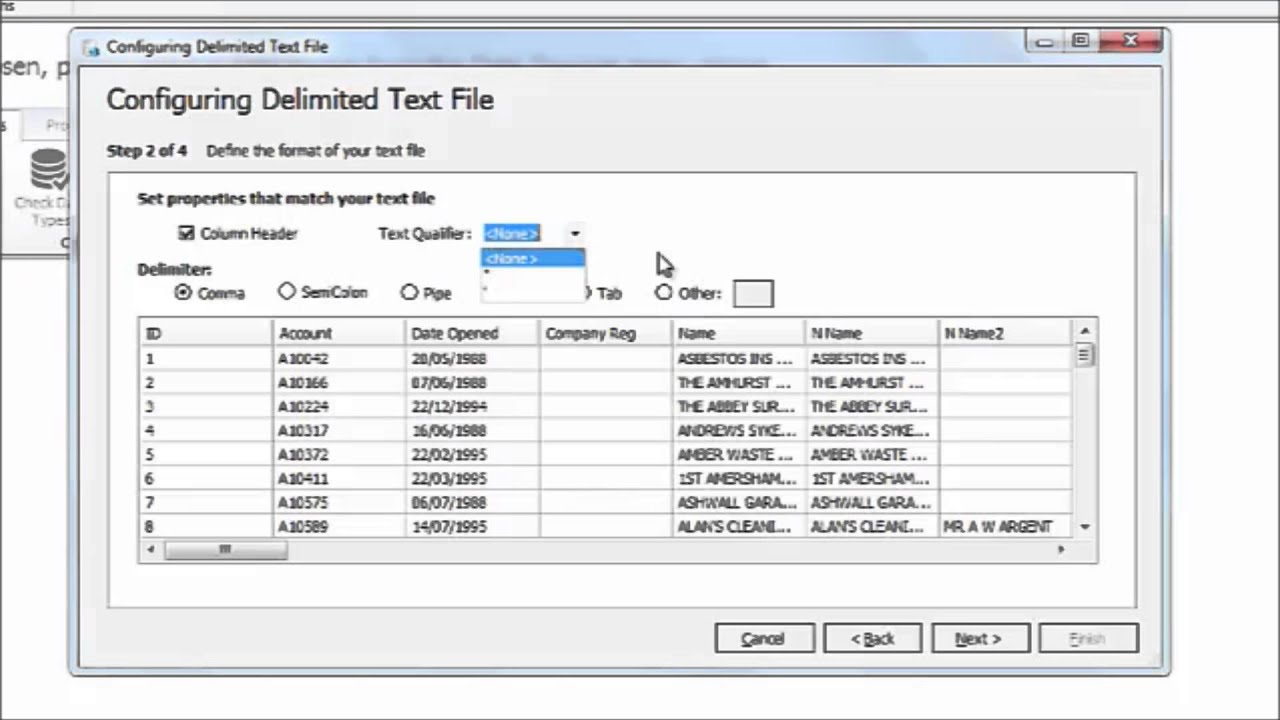The height and width of the screenshot is (720, 1280).
Task: Click the Next button
Action: (x=977, y=639)
